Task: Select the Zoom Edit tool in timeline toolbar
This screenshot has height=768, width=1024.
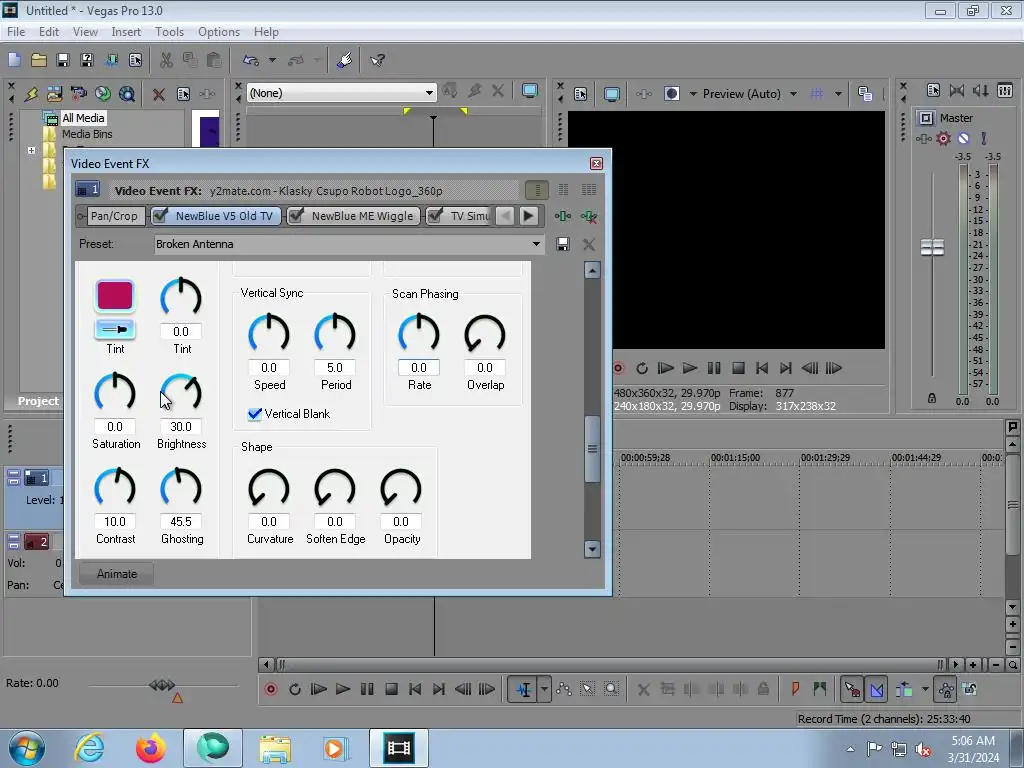Action: (x=611, y=689)
